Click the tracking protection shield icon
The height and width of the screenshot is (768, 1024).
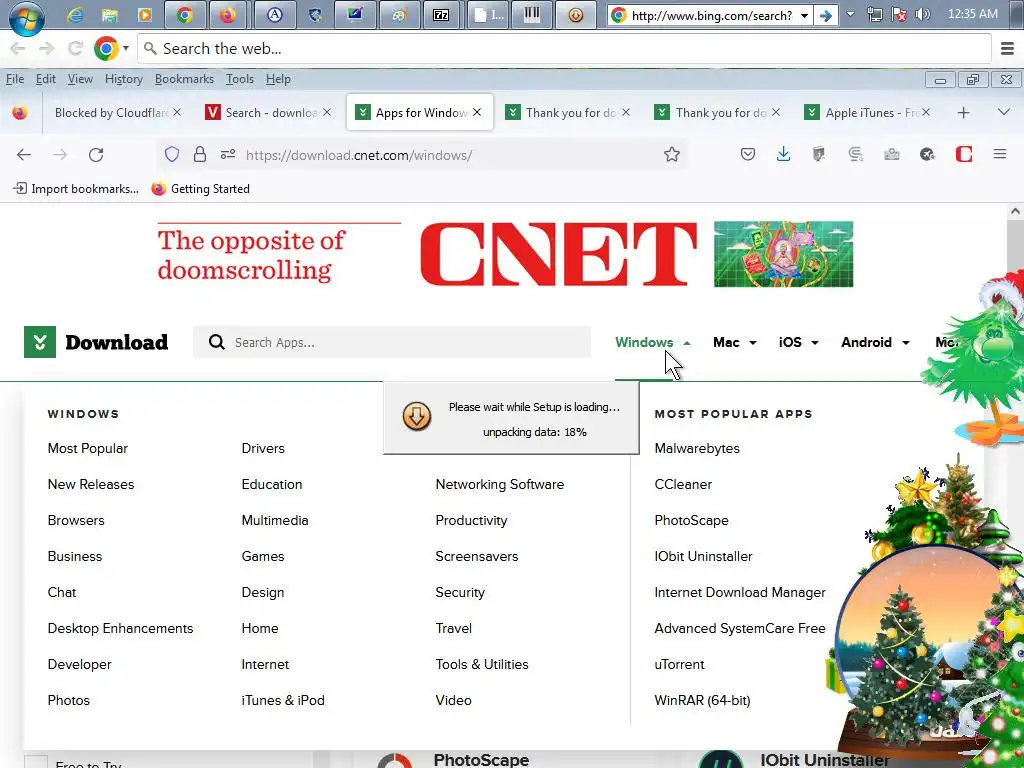point(172,154)
